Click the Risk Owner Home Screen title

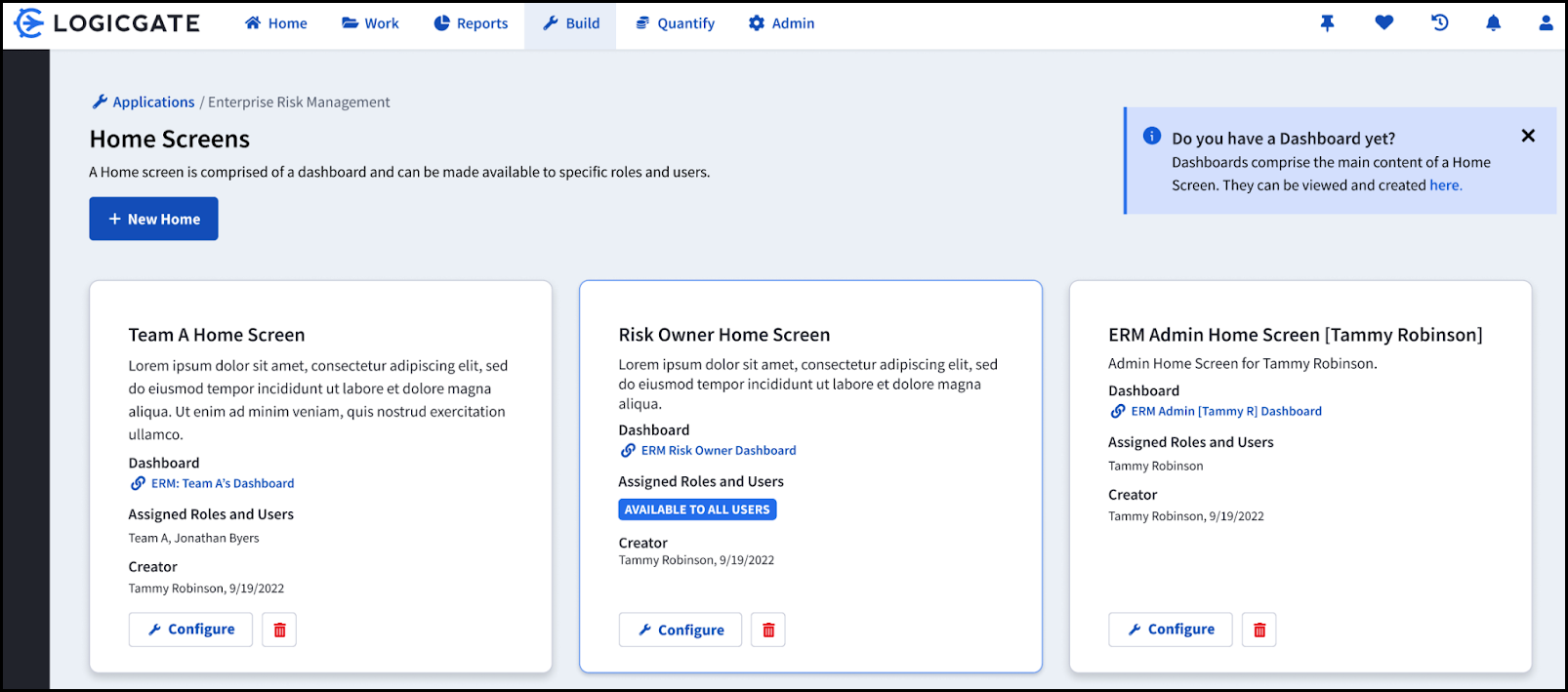[724, 335]
